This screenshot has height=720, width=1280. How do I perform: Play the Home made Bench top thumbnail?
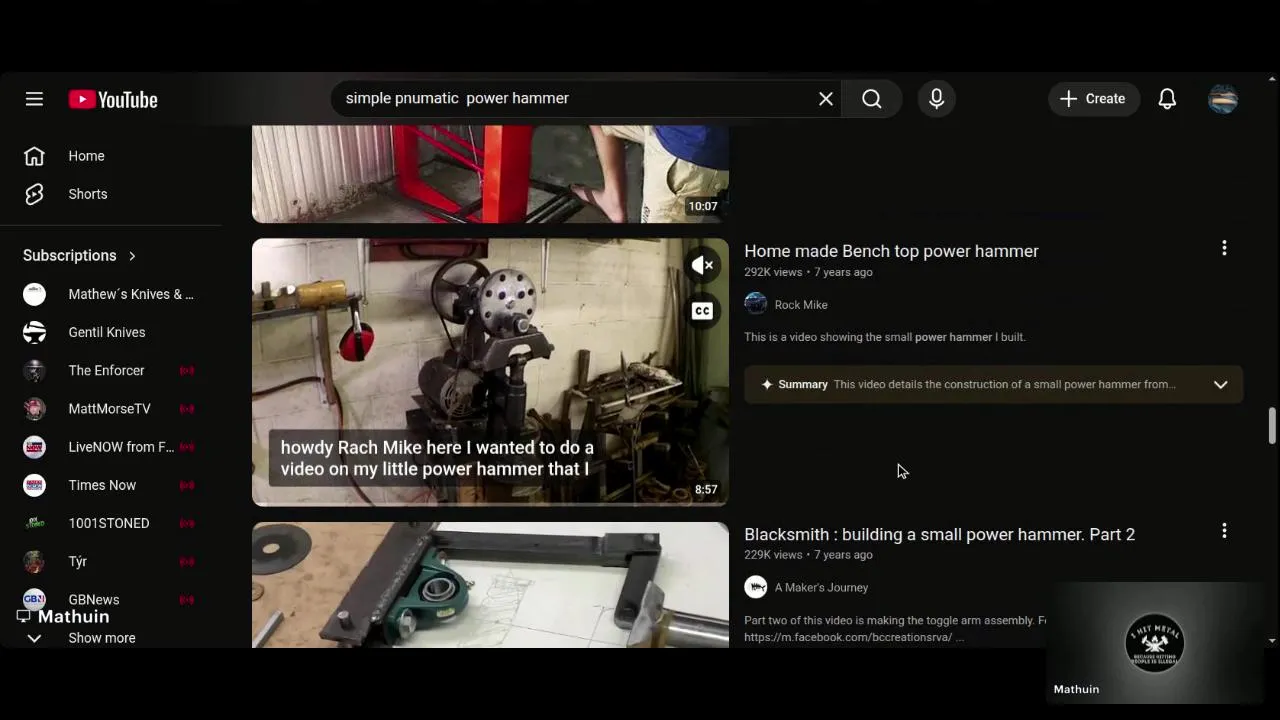point(490,372)
